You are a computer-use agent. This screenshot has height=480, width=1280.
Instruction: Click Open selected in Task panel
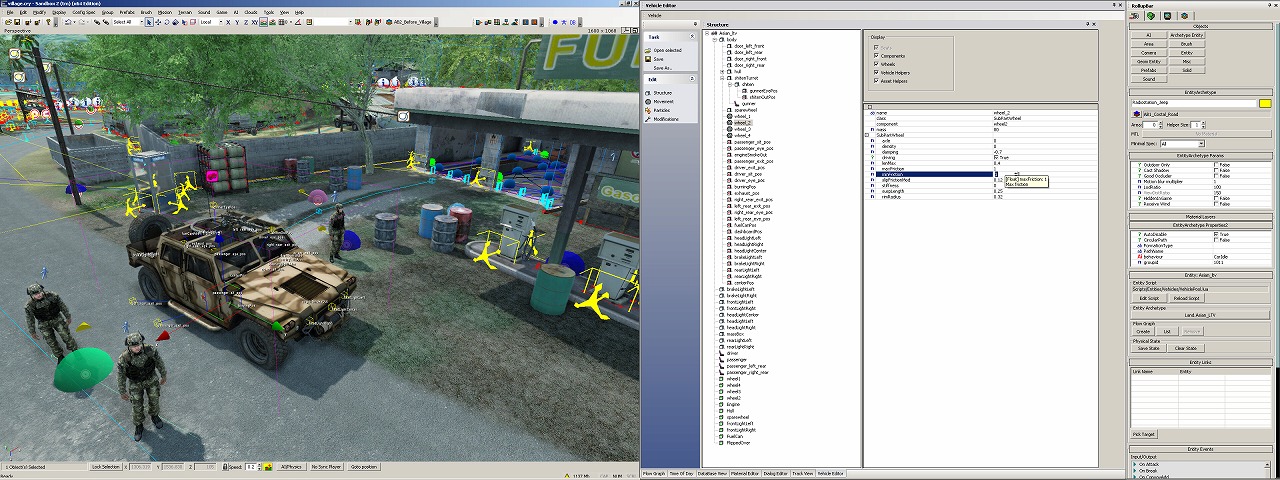(667, 50)
